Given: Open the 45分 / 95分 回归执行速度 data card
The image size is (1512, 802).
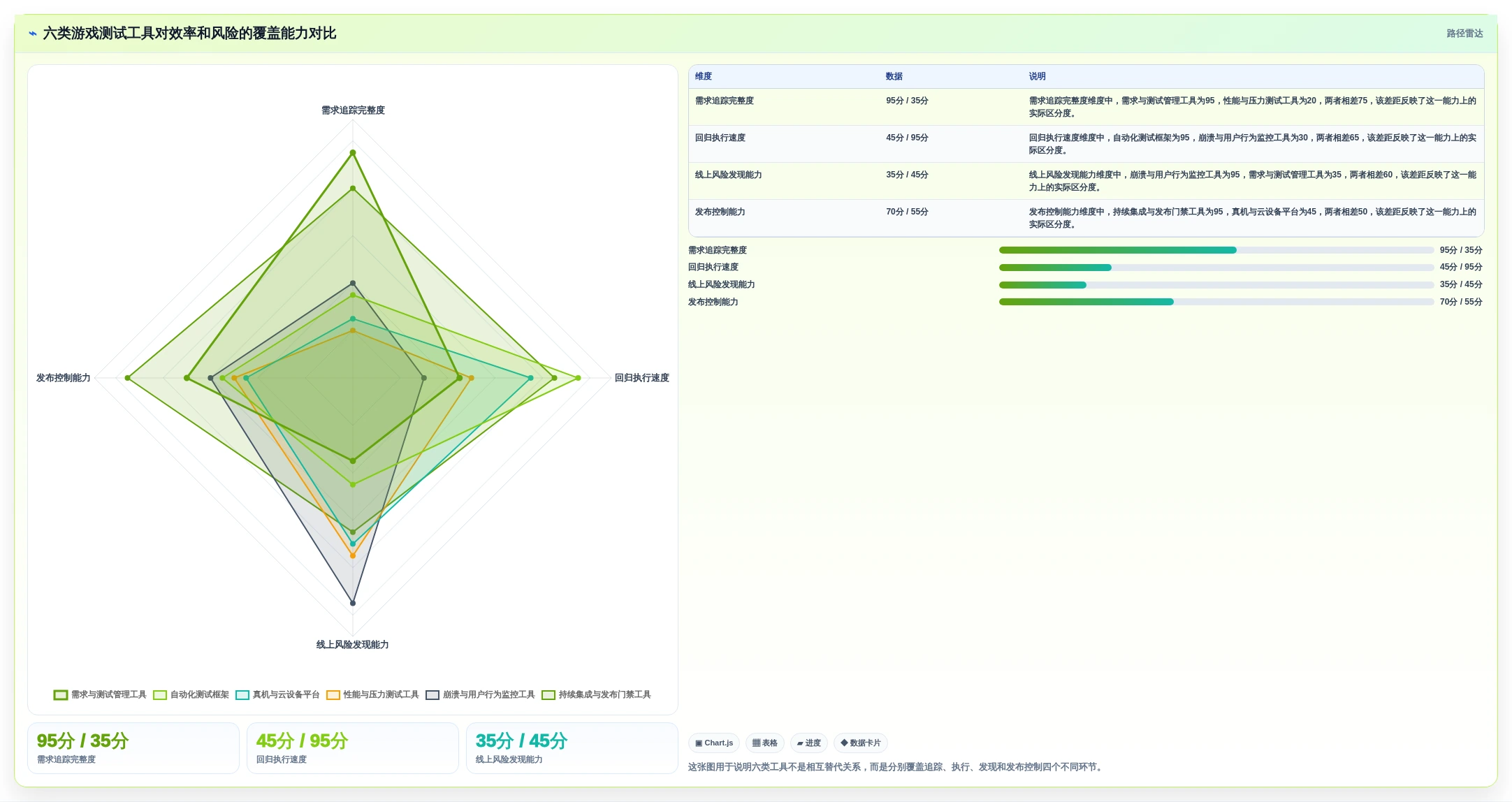Looking at the screenshot, I should [x=353, y=748].
